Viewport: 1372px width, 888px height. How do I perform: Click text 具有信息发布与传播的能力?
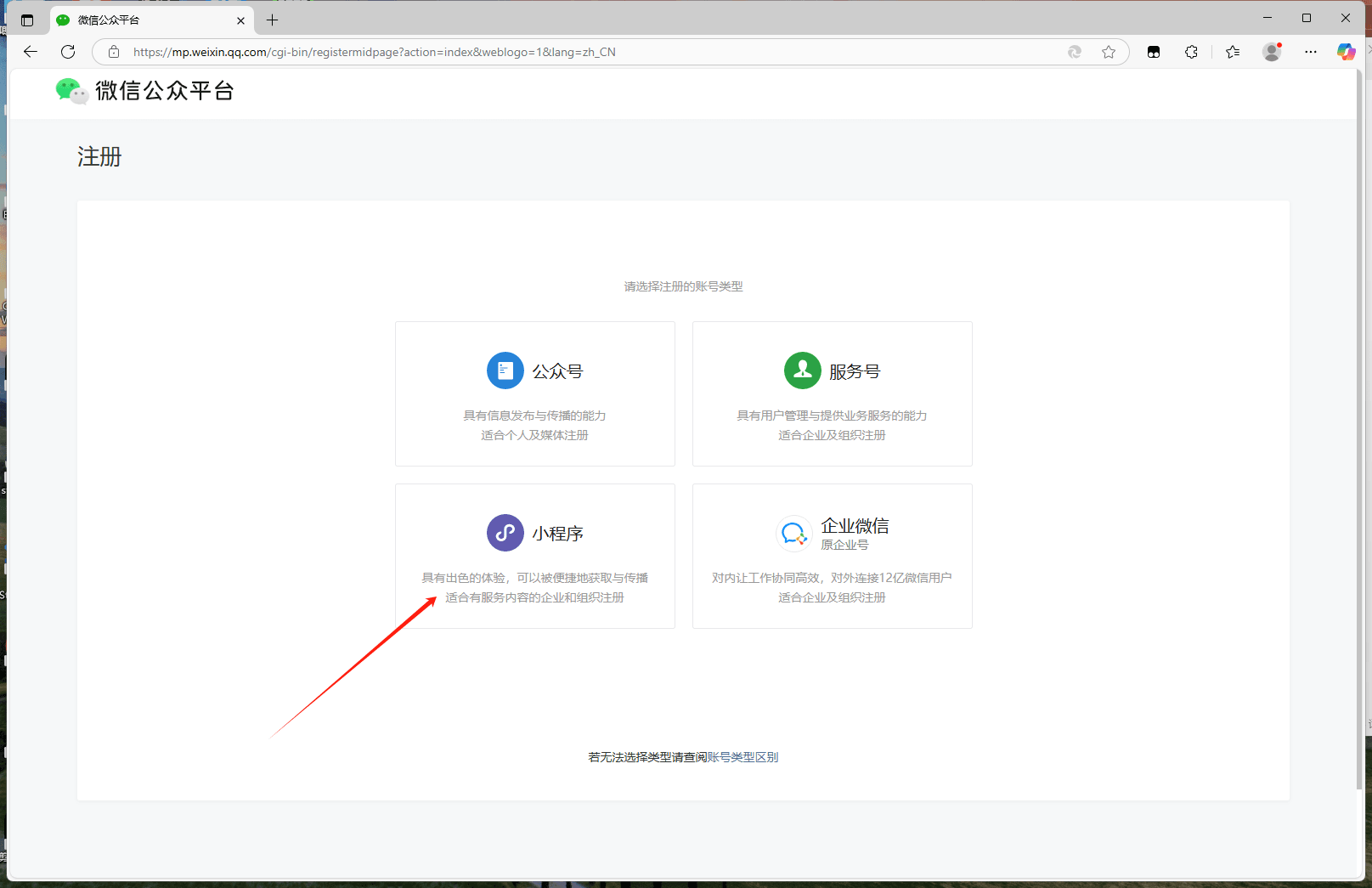[535, 416]
